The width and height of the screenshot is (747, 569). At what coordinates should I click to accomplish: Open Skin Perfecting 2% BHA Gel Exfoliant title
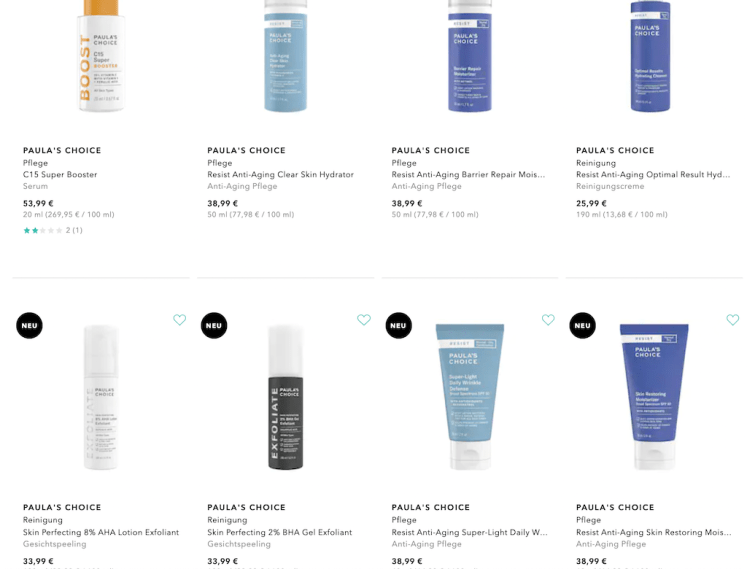click(x=280, y=532)
